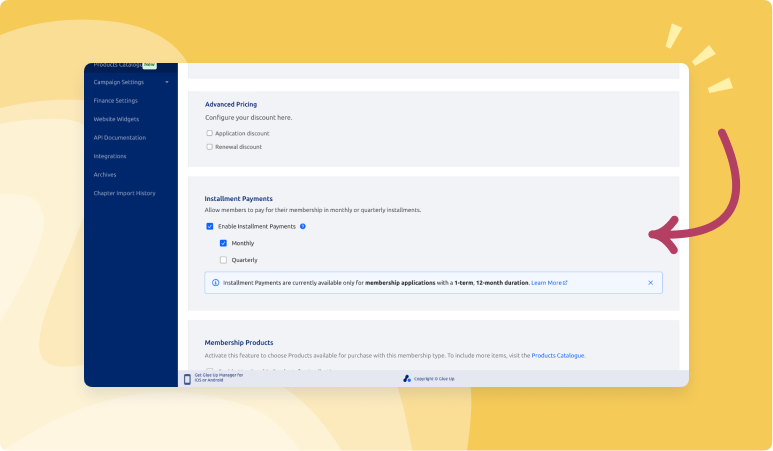The width and height of the screenshot is (773, 451).
Task: Expand the Campaign Settings menu arrow
Action: [x=167, y=82]
